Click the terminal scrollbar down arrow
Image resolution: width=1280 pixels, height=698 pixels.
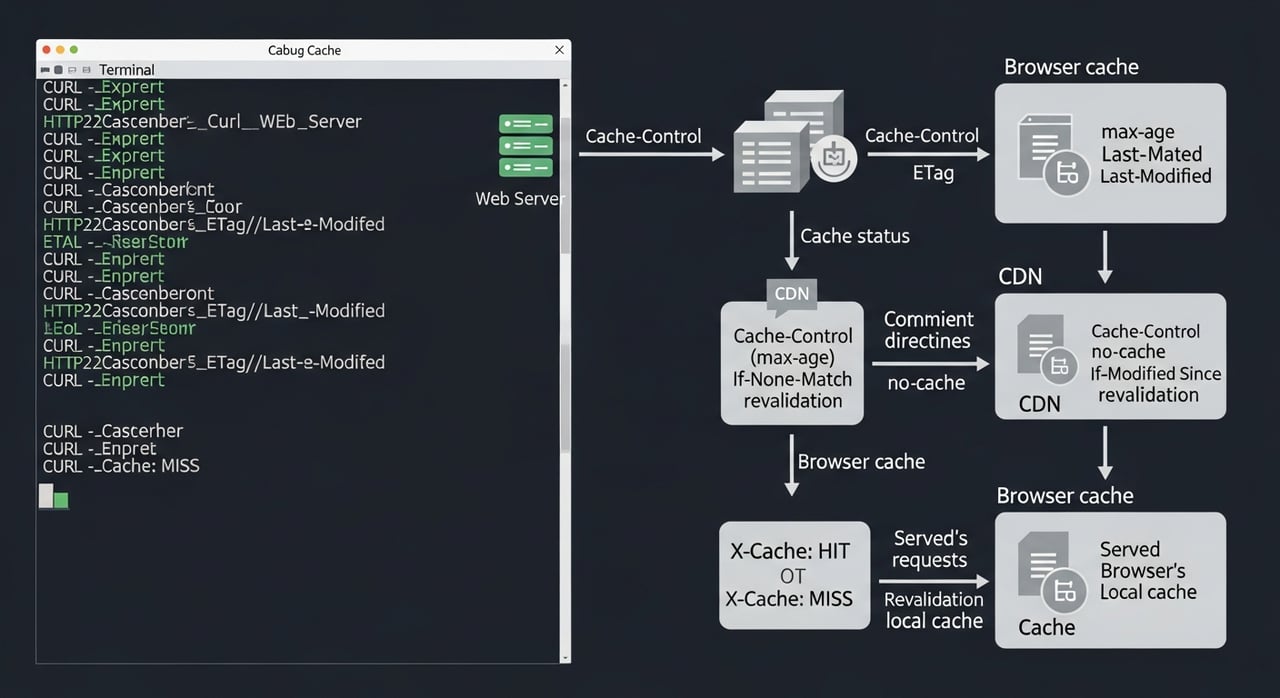[565, 657]
